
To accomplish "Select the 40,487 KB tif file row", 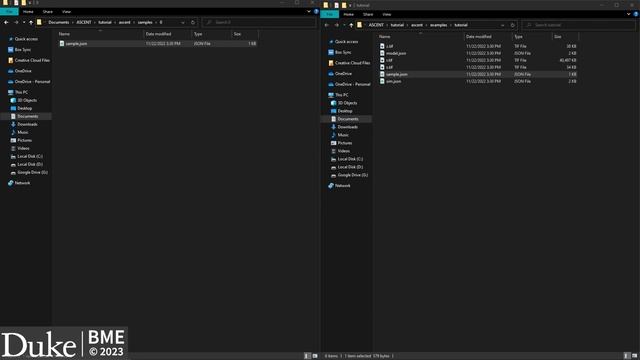I will (x=478, y=60).
